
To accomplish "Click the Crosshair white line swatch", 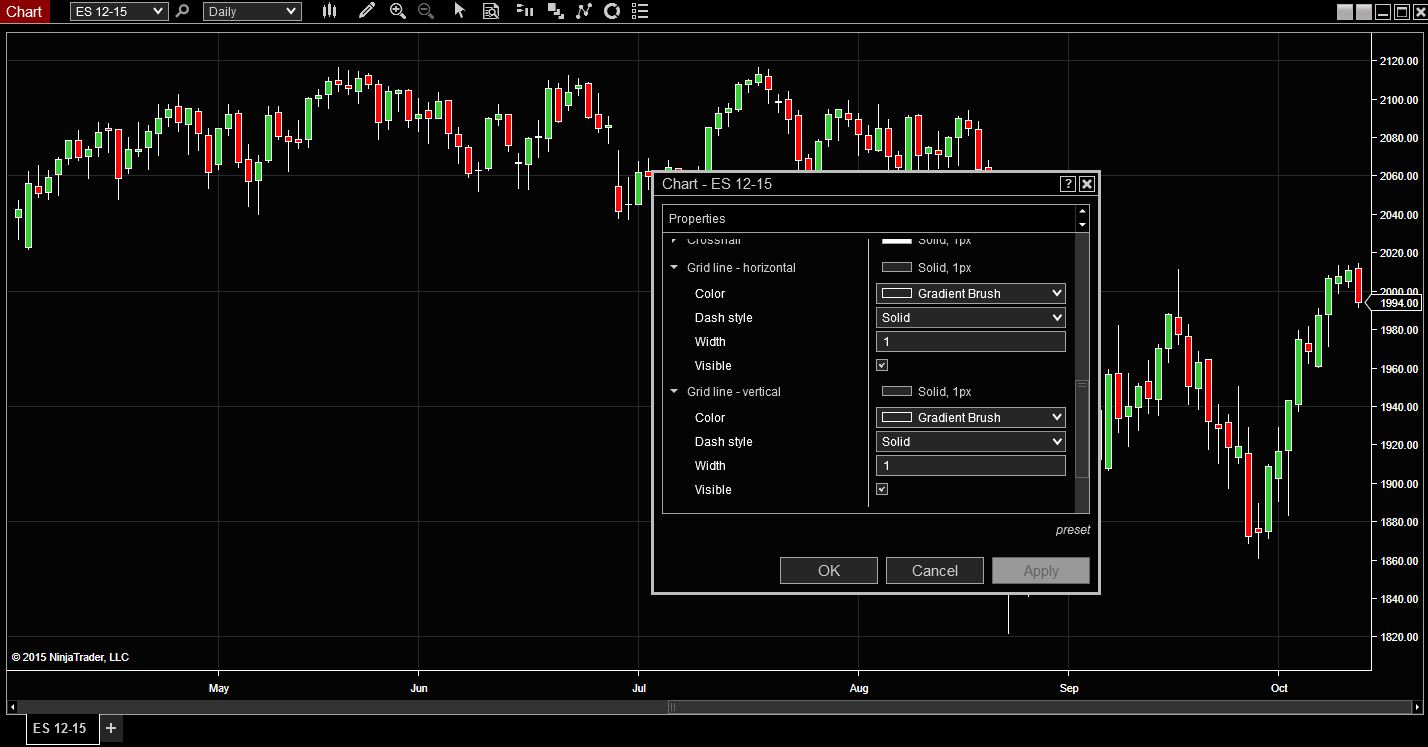I will click(x=897, y=241).
